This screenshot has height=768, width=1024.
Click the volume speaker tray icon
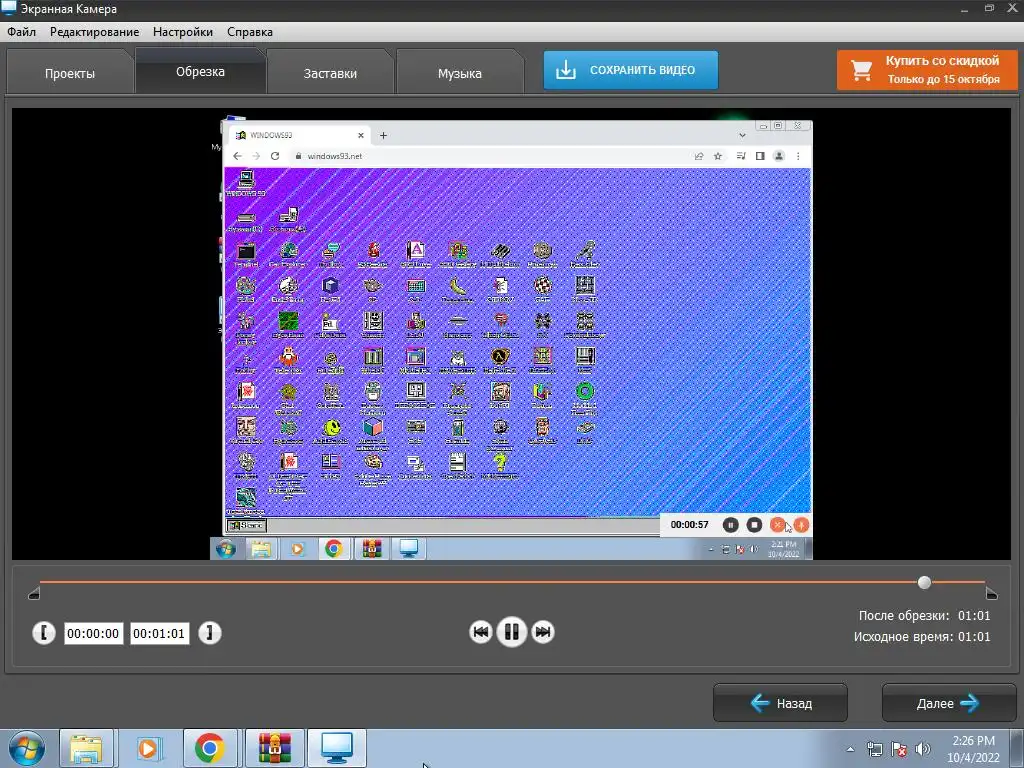coord(923,749)
